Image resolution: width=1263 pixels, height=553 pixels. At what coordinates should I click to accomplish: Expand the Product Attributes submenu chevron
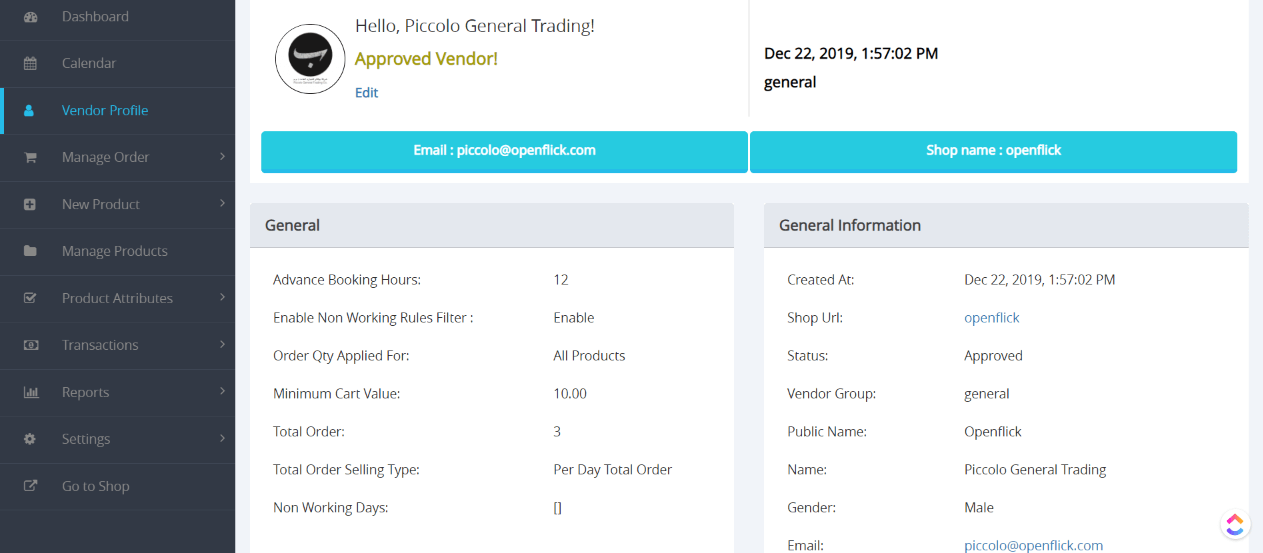click(222, 297)
